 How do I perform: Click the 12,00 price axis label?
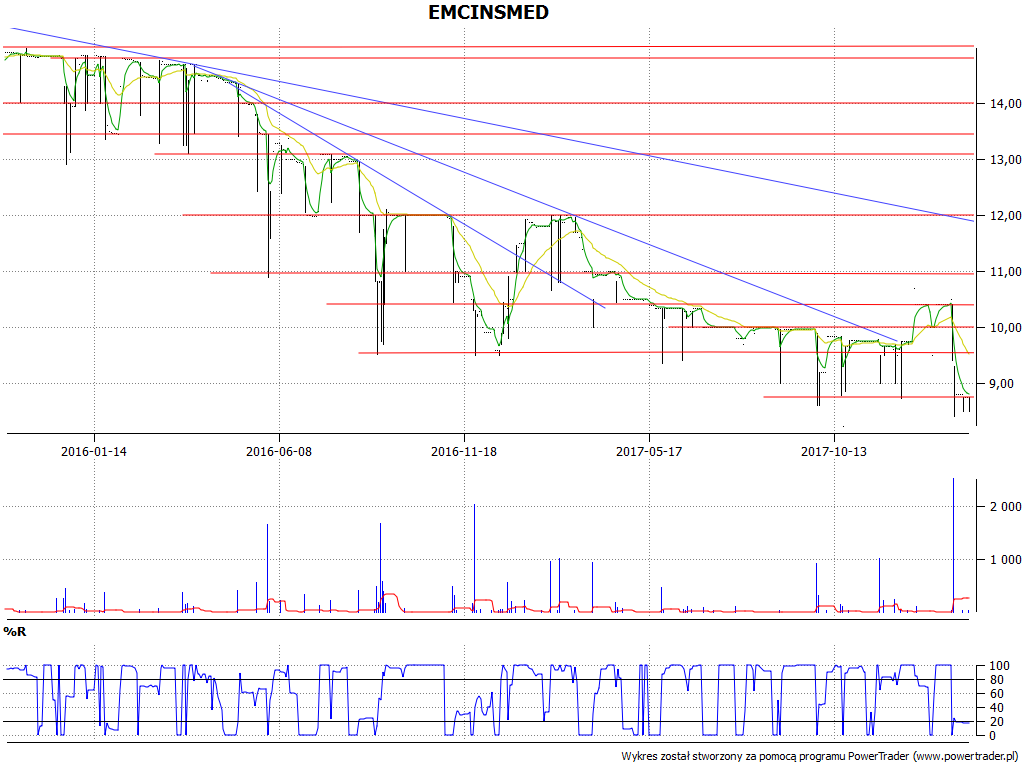[1006, 216]
